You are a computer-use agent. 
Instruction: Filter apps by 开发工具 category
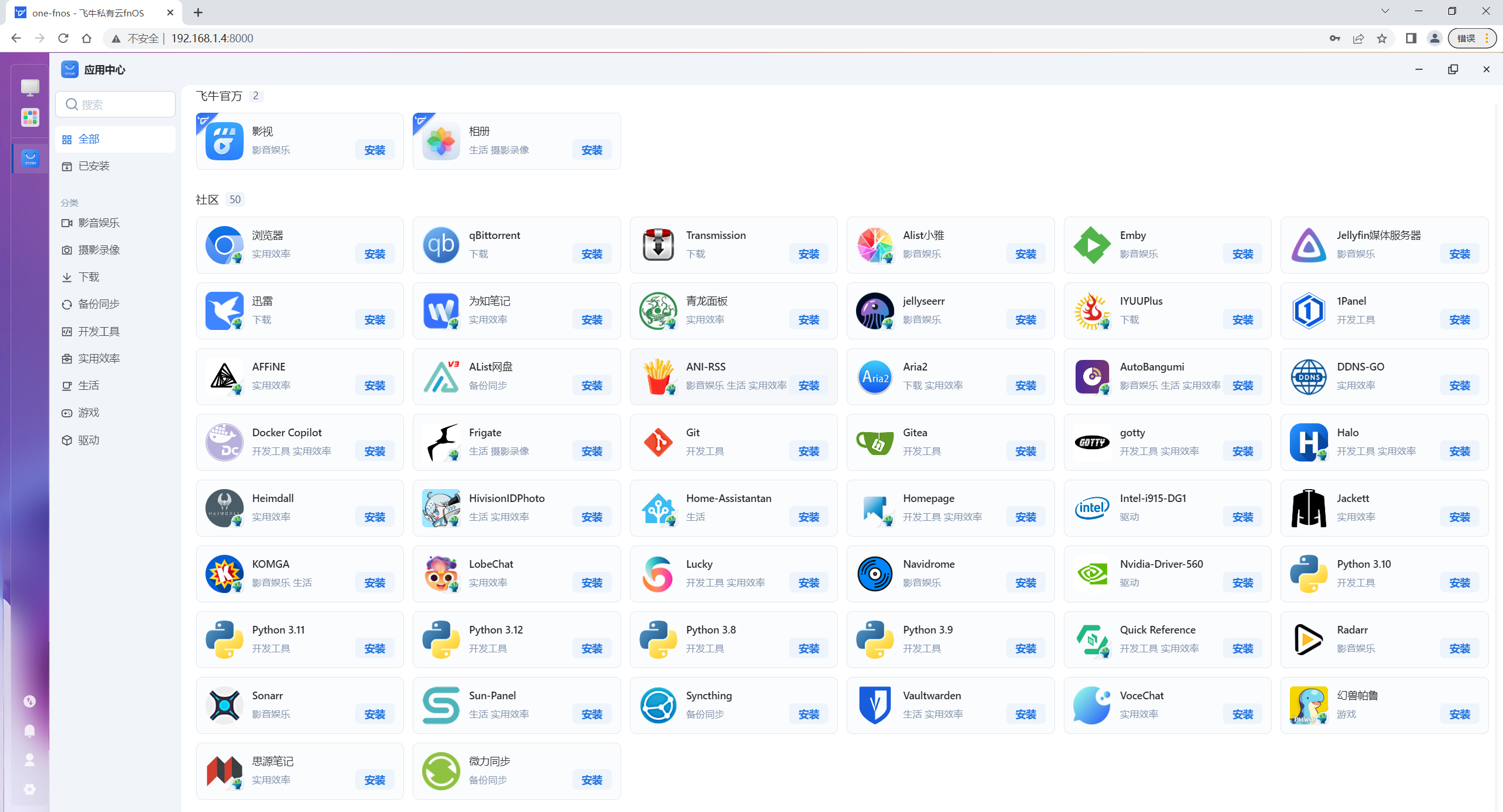pyautogui.click(x=115, y=332)
